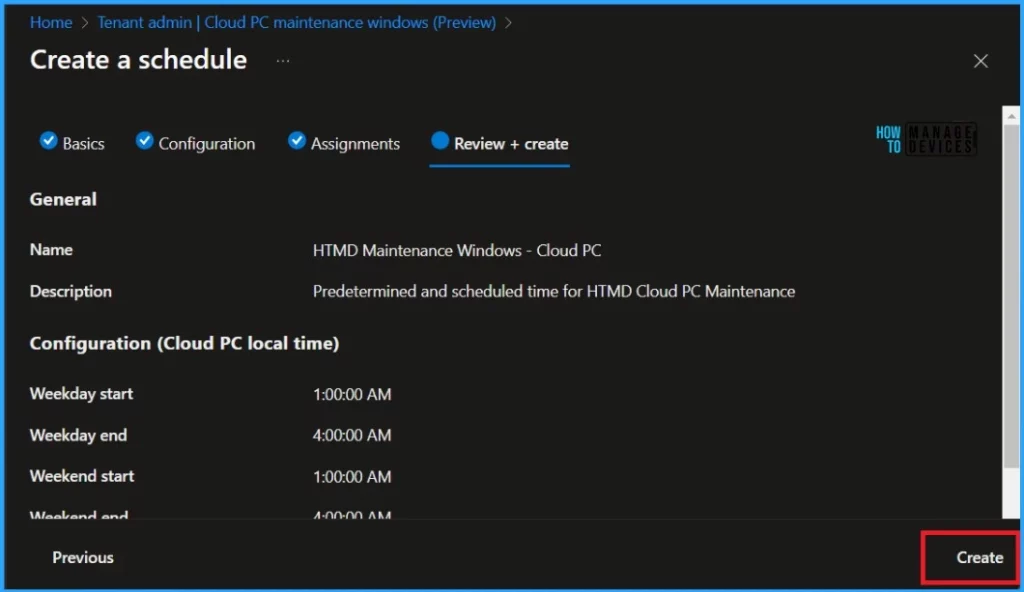This screenshot has height=592, width=1024.
Task: Select the description text about HTMD Cloud PC Maintenance
Action: (x=554, y=291)
